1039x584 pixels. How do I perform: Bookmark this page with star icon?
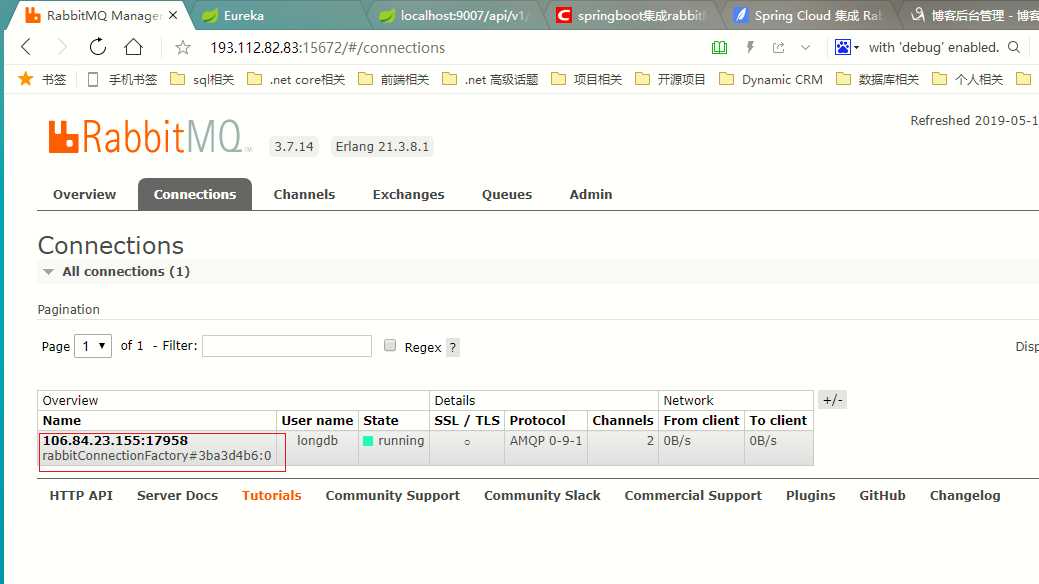point(183,48)
